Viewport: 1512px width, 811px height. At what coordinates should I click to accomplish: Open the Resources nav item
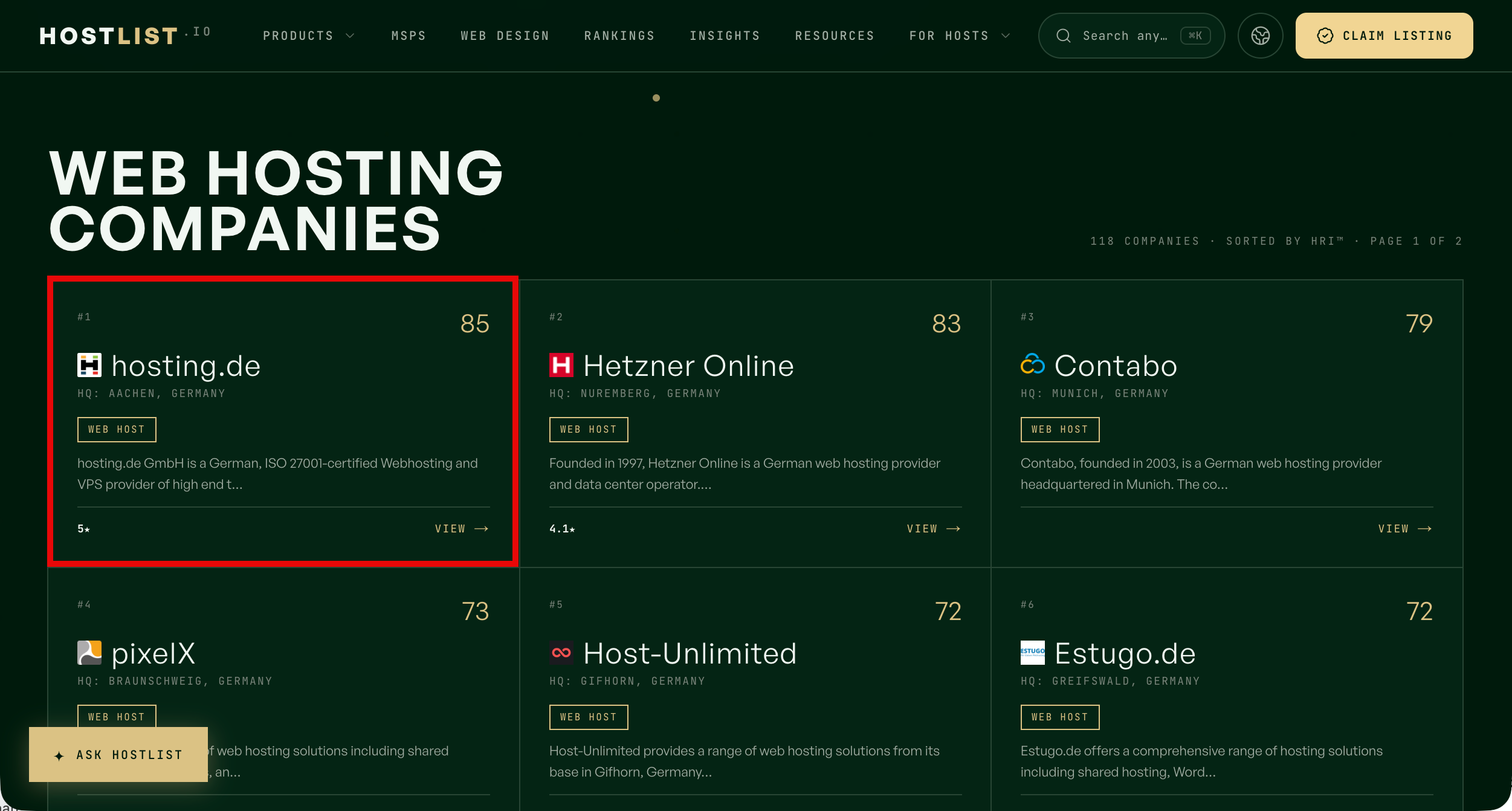tap(835, 36)
